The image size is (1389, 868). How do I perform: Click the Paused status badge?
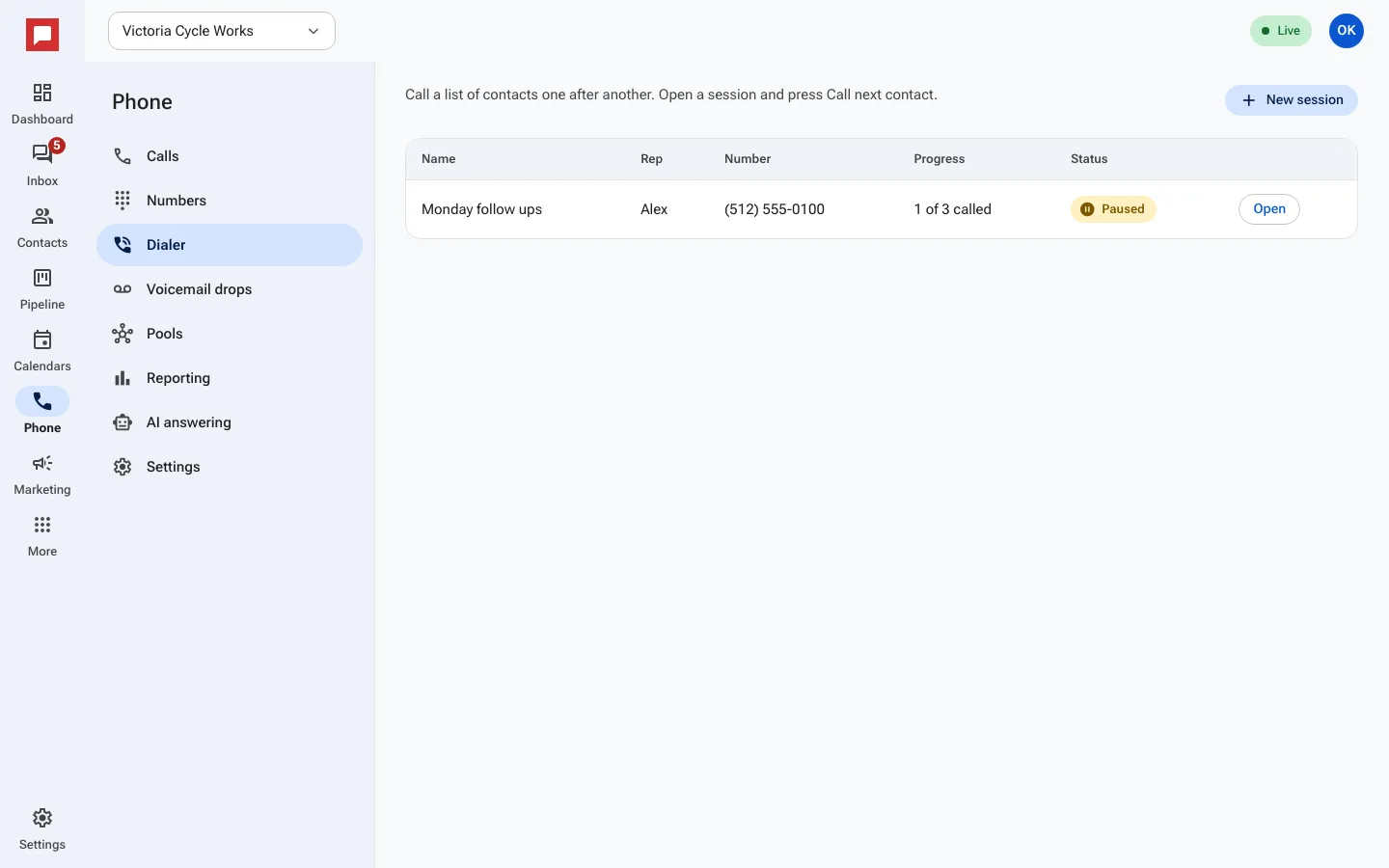coord(1113,209)
